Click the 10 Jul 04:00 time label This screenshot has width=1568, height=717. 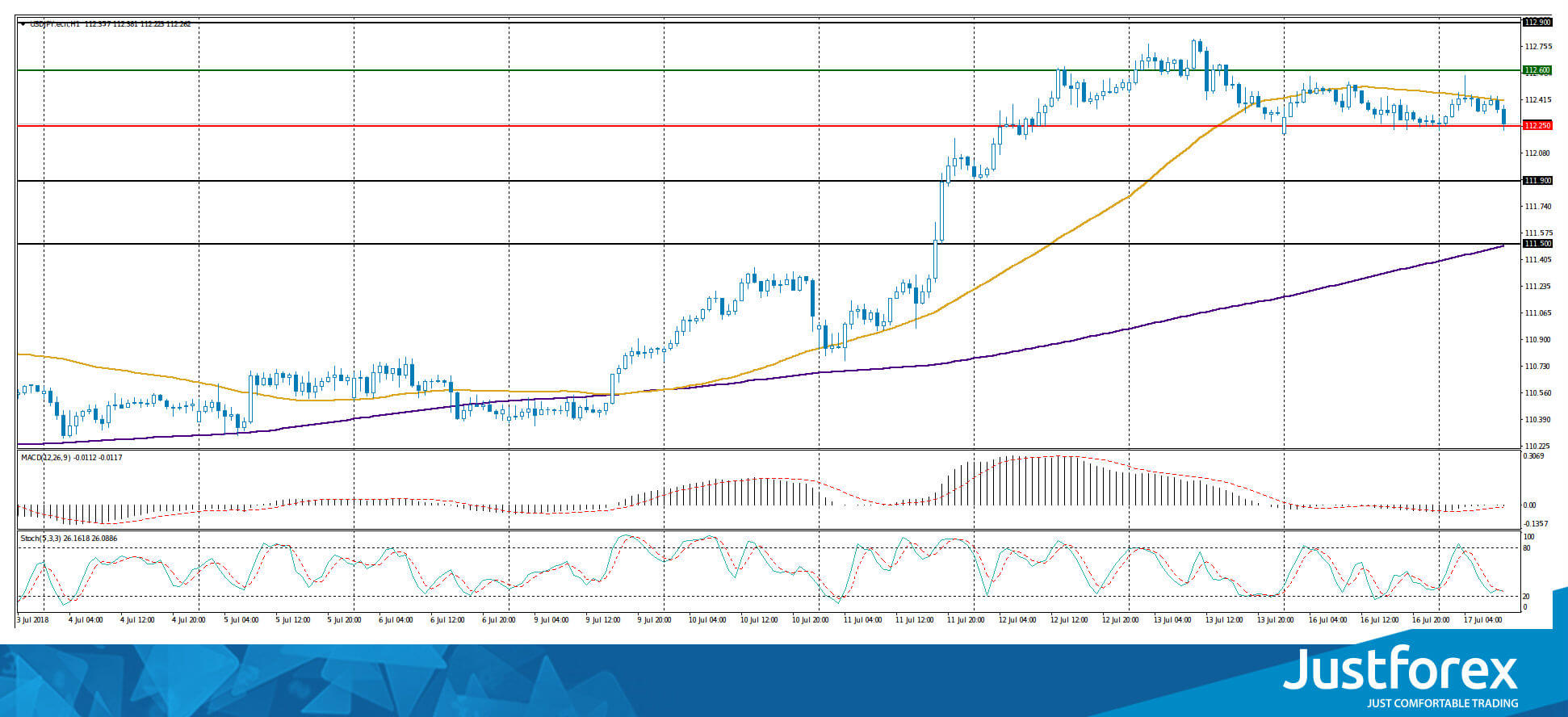coord(708,620)
